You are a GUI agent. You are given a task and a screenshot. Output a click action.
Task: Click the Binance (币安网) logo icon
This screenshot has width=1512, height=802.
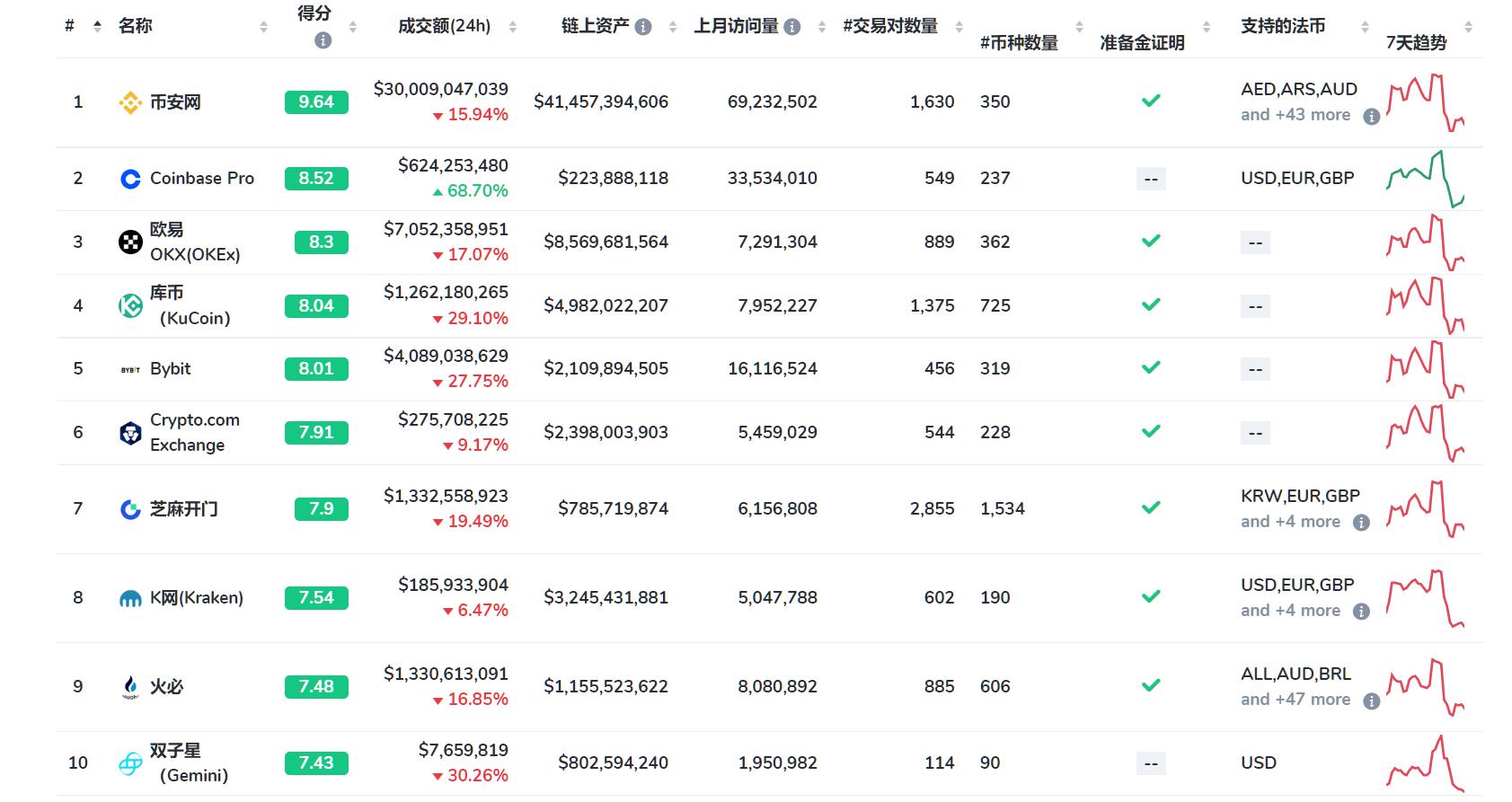click(x=130, y=102)
